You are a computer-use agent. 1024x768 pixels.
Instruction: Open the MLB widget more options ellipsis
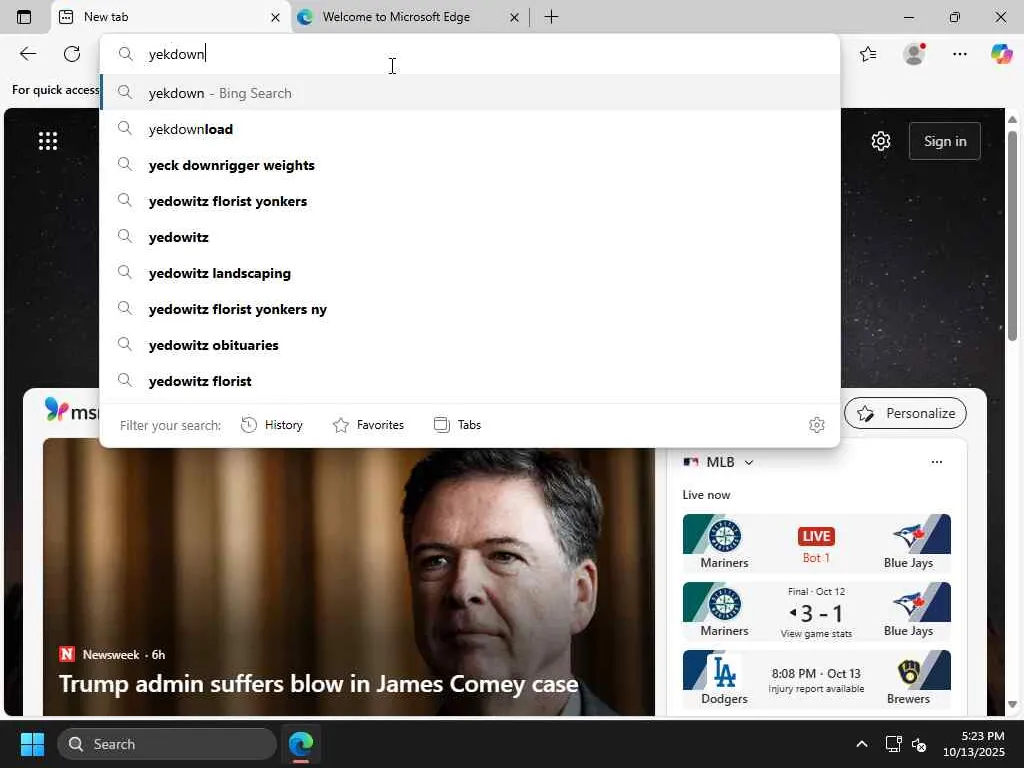[936, 462]
